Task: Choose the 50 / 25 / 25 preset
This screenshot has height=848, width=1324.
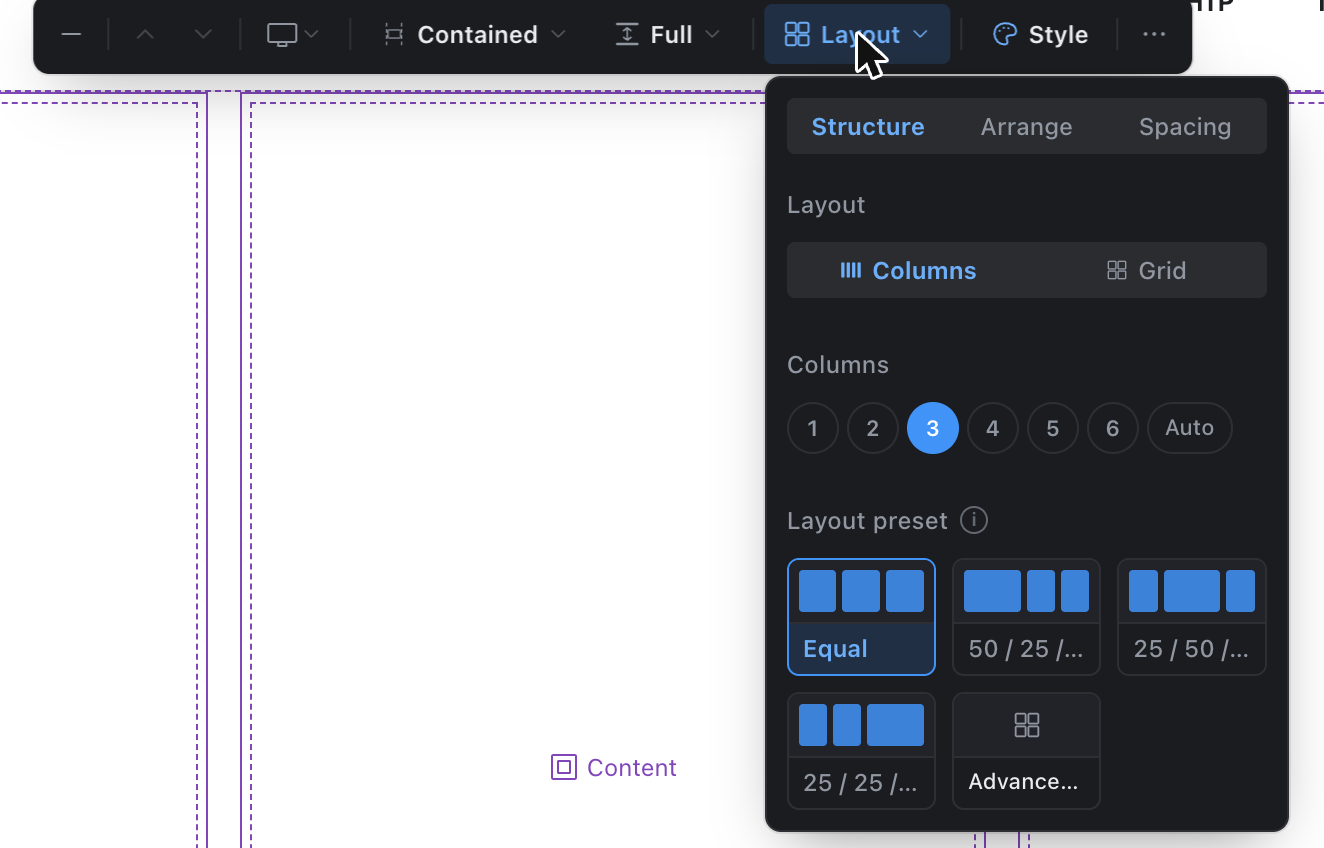Action: pyautogui.click(x=1026, y=617)
